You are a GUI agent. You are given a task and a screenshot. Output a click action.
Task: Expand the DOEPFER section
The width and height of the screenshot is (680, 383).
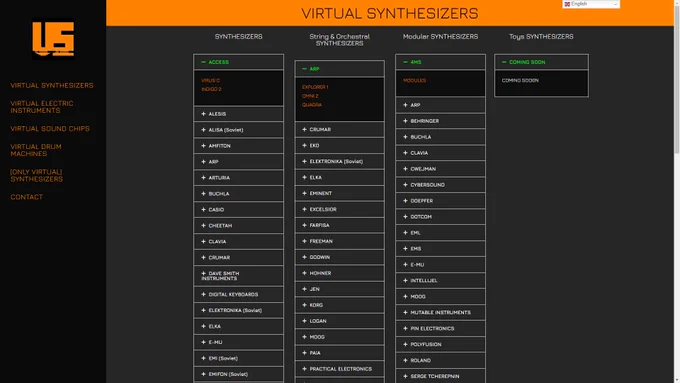point(440,201)
